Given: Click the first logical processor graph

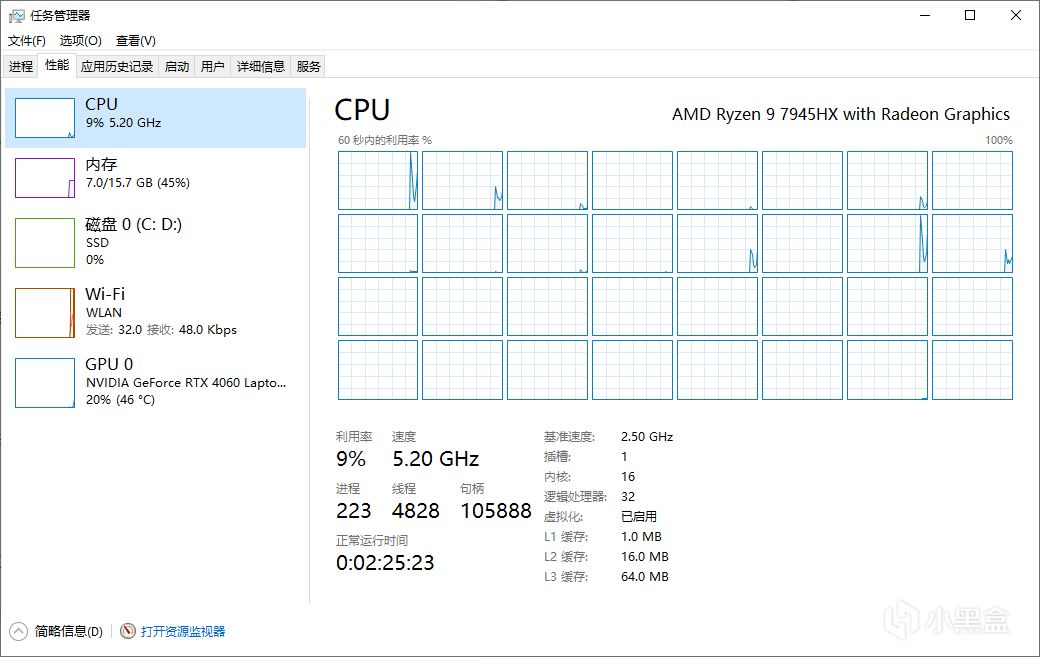Looking at the screenshot, I should 378,180.
